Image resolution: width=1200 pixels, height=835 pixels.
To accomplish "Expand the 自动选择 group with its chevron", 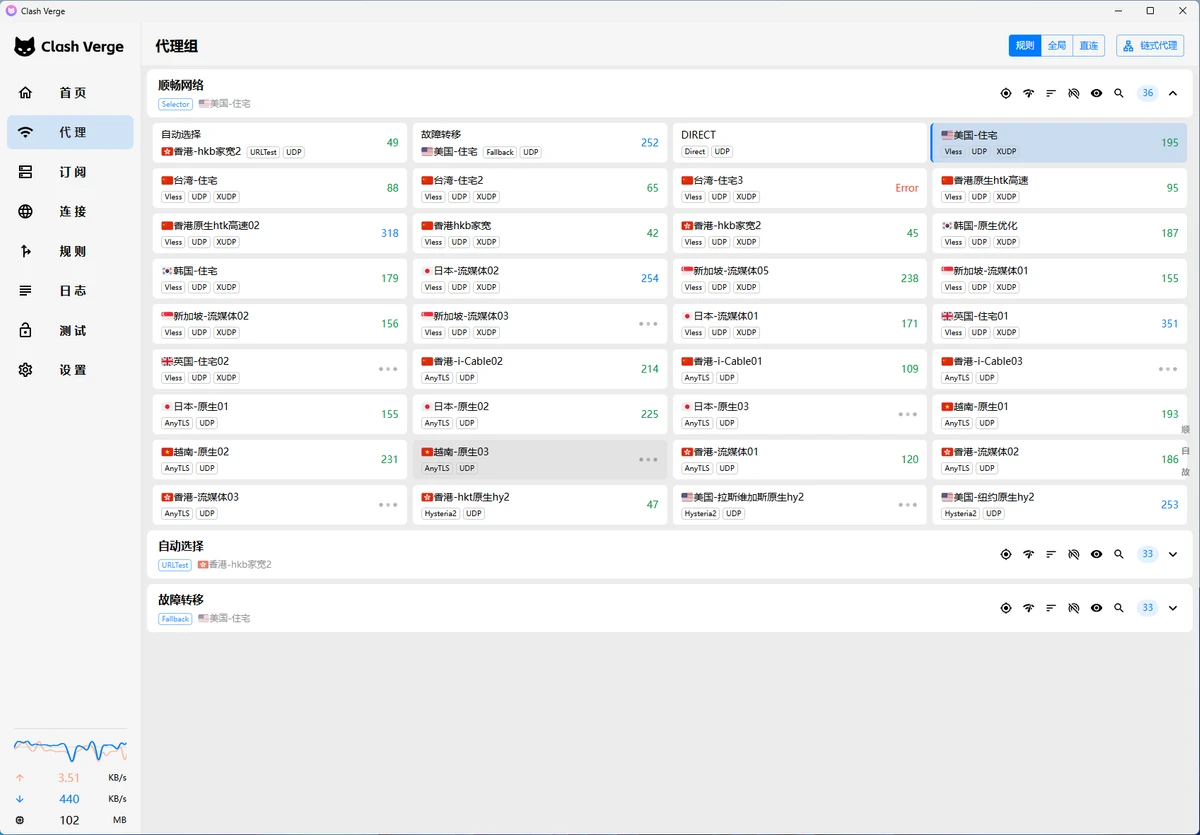I will (x=1173, y=554).
